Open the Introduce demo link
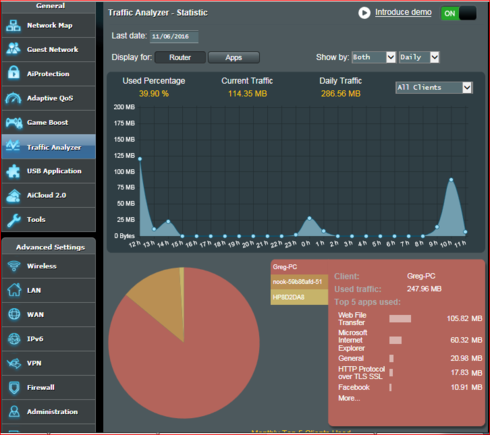490x435 pixels. click(403, 12)
